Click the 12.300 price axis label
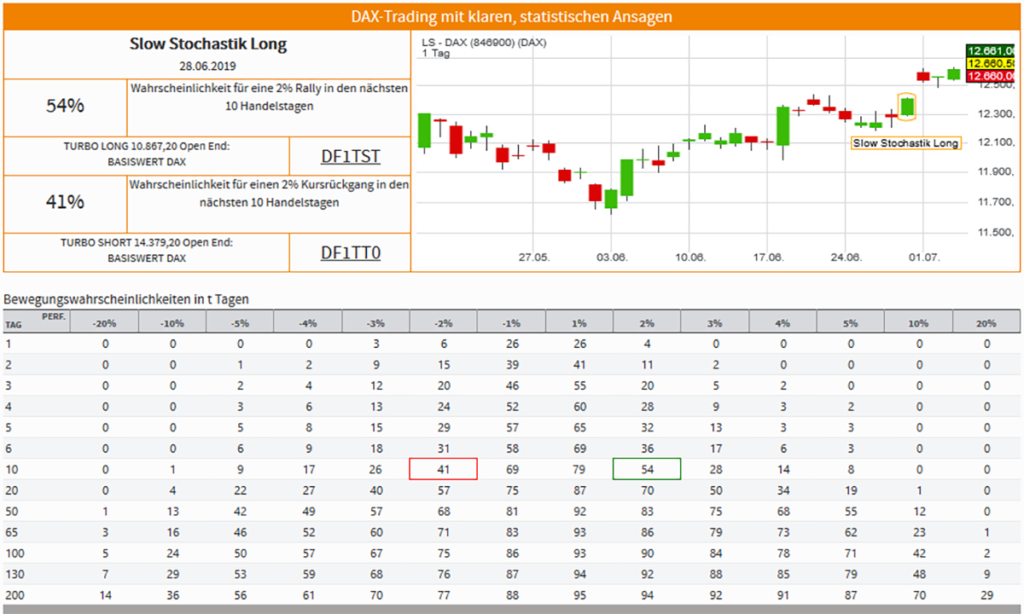1024x614 pixels. (x=996, y=114)
